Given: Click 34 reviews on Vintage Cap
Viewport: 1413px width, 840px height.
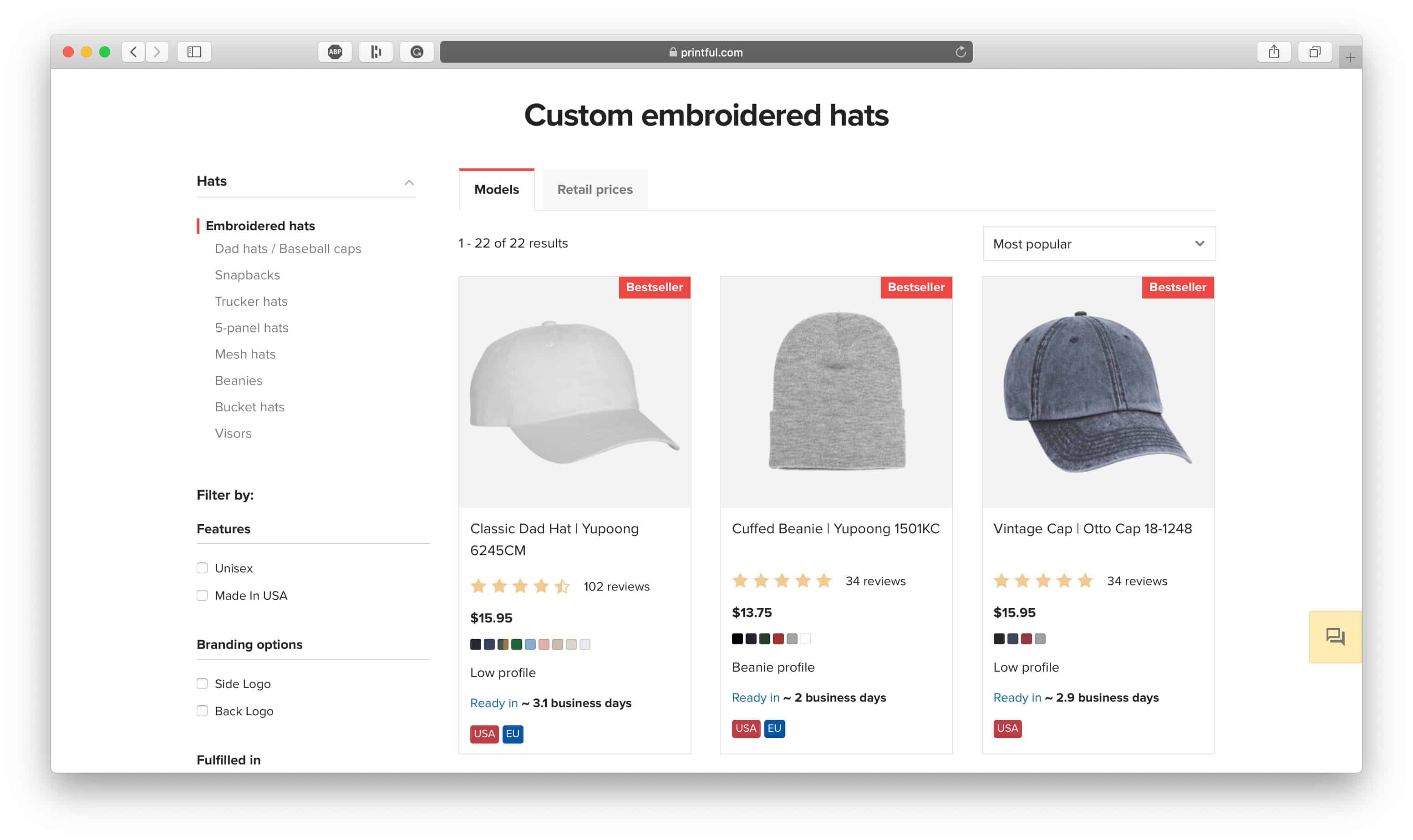Looking at the screenshot, I should pyautogui.click(x=1137, y=581).
